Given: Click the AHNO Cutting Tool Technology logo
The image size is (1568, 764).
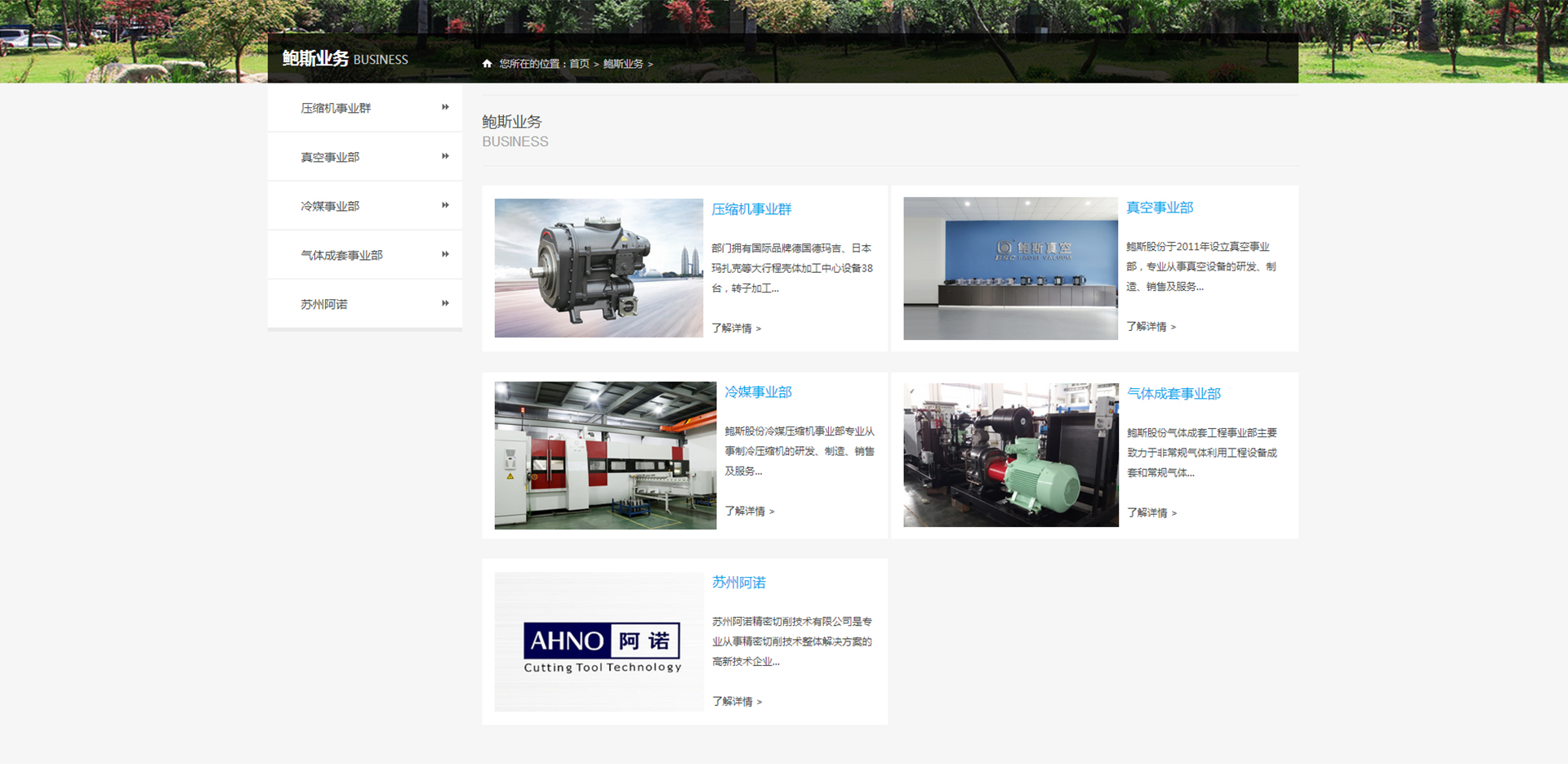Looking at the screenshot, I should pos(602,642).
